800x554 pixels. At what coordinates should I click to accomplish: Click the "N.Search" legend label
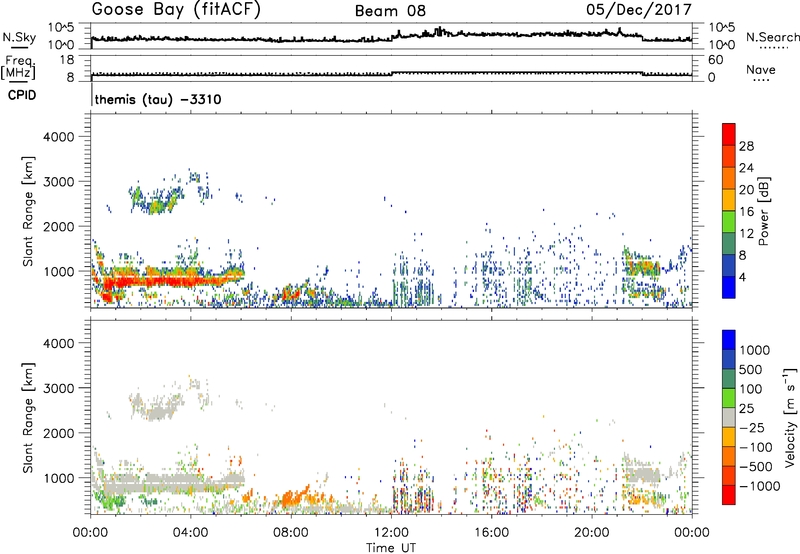coord(772,37)
